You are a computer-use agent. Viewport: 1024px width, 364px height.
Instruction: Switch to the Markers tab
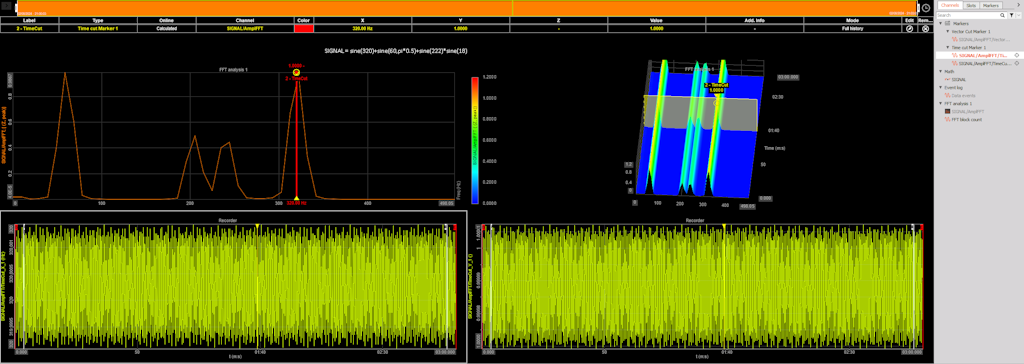[x=991, y=5]
